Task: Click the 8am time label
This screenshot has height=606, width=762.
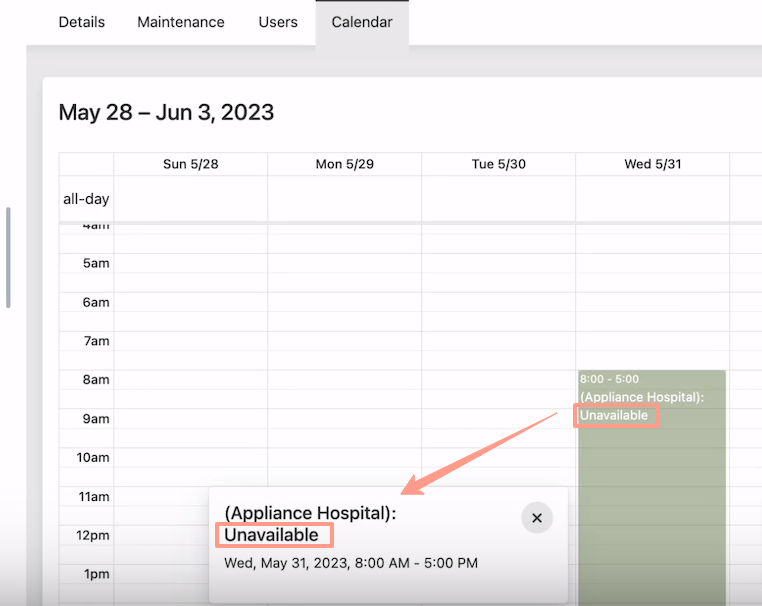Action: click(x=96, y=380)
